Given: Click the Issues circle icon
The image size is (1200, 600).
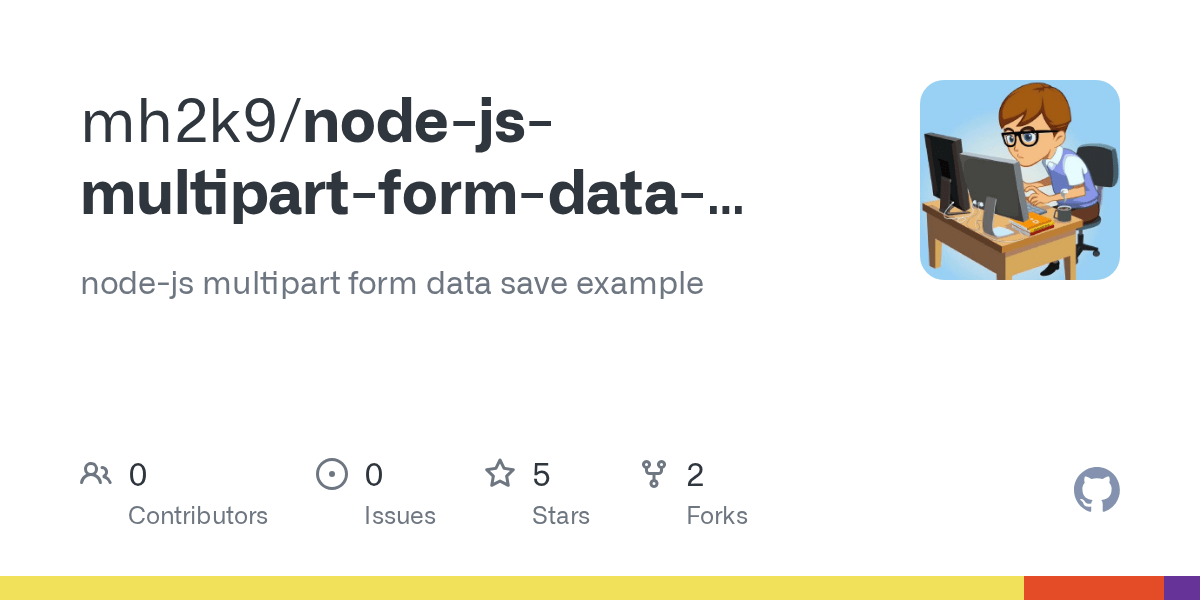Looking at the screenshot, I should (x=332, y=474).
